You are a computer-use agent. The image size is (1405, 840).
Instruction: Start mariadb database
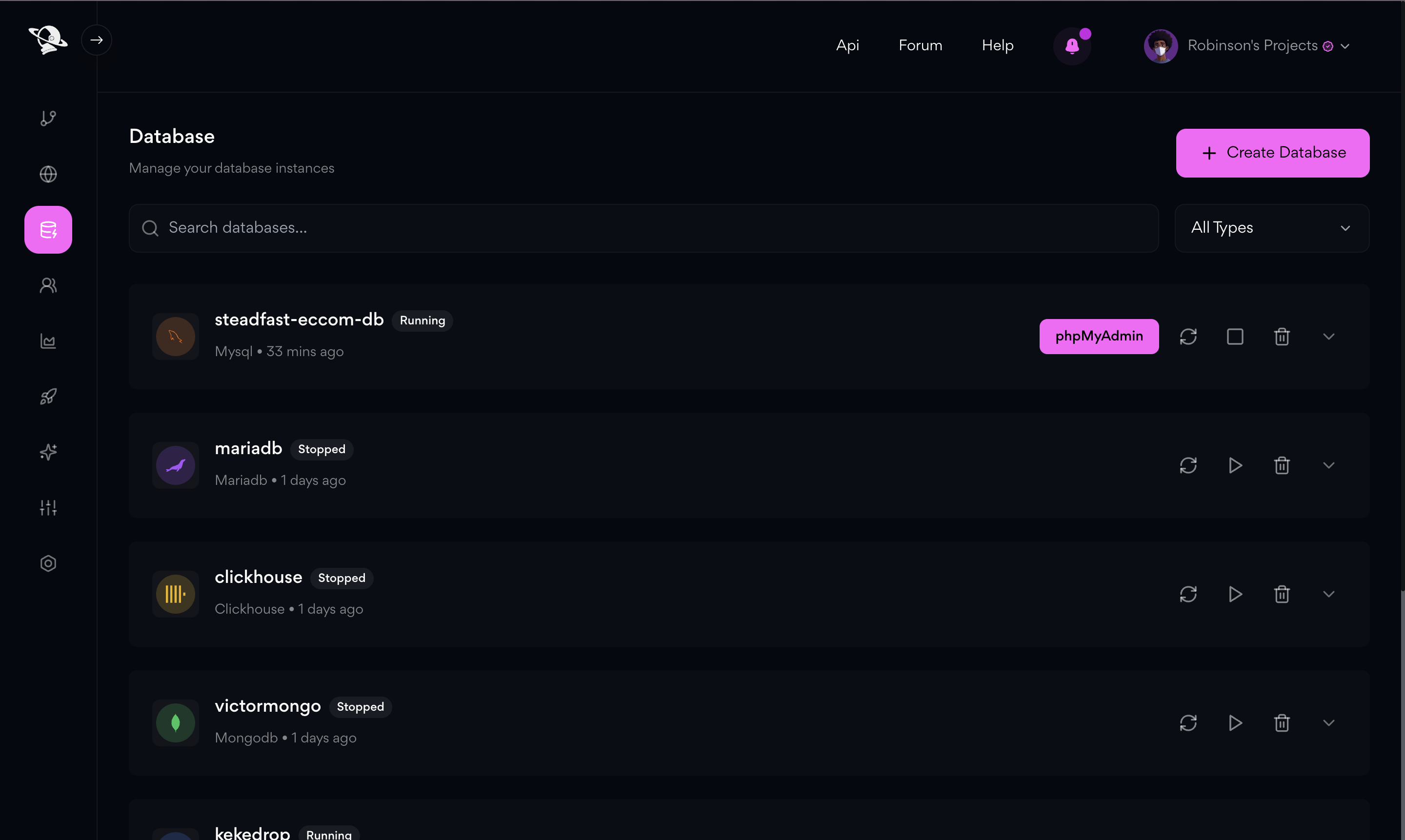1235,465
